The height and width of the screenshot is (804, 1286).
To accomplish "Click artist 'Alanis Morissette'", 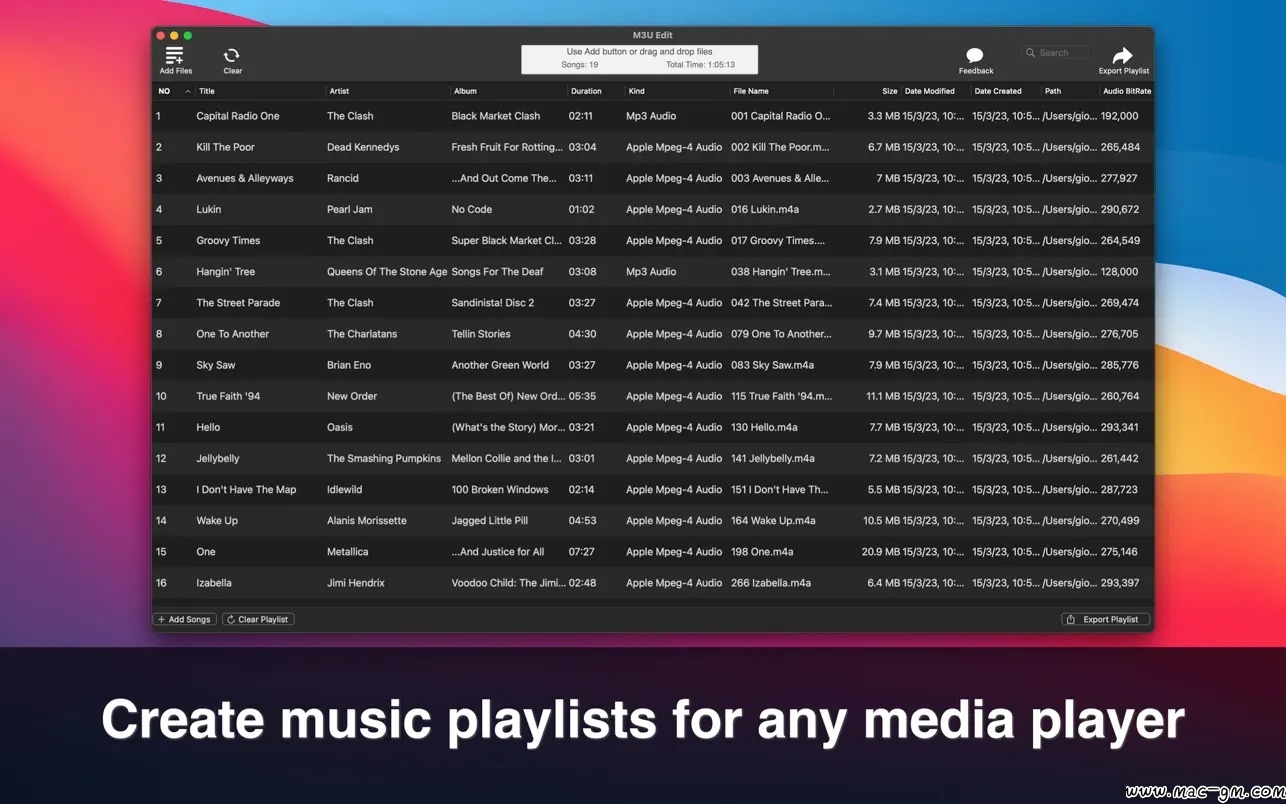I will [367, 520].
